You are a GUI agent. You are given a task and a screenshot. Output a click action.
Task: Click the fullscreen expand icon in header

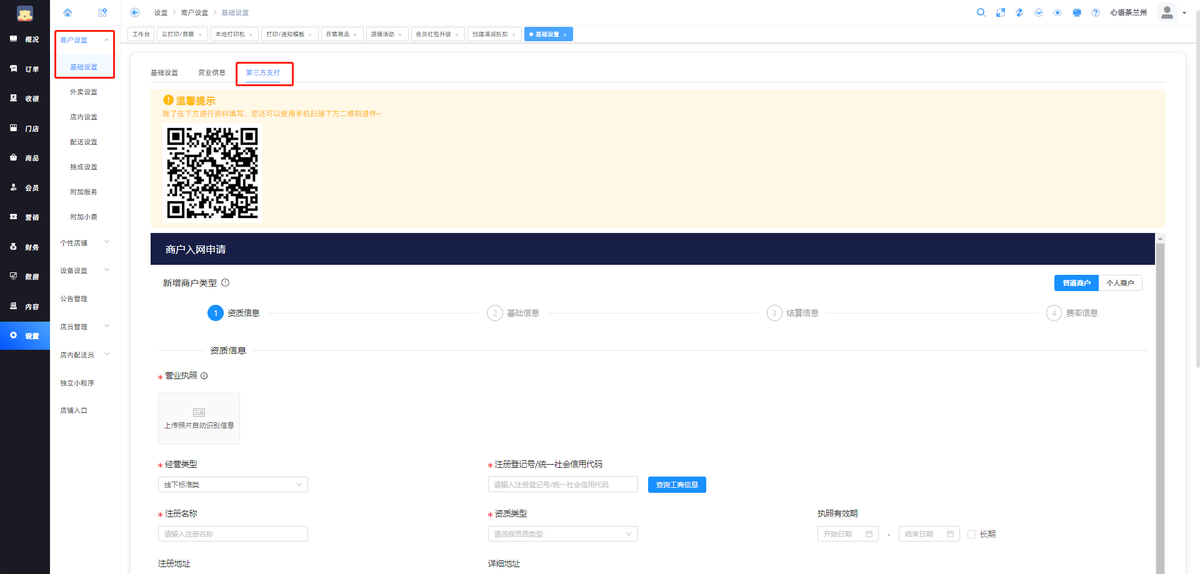[x=1000, y=12]
